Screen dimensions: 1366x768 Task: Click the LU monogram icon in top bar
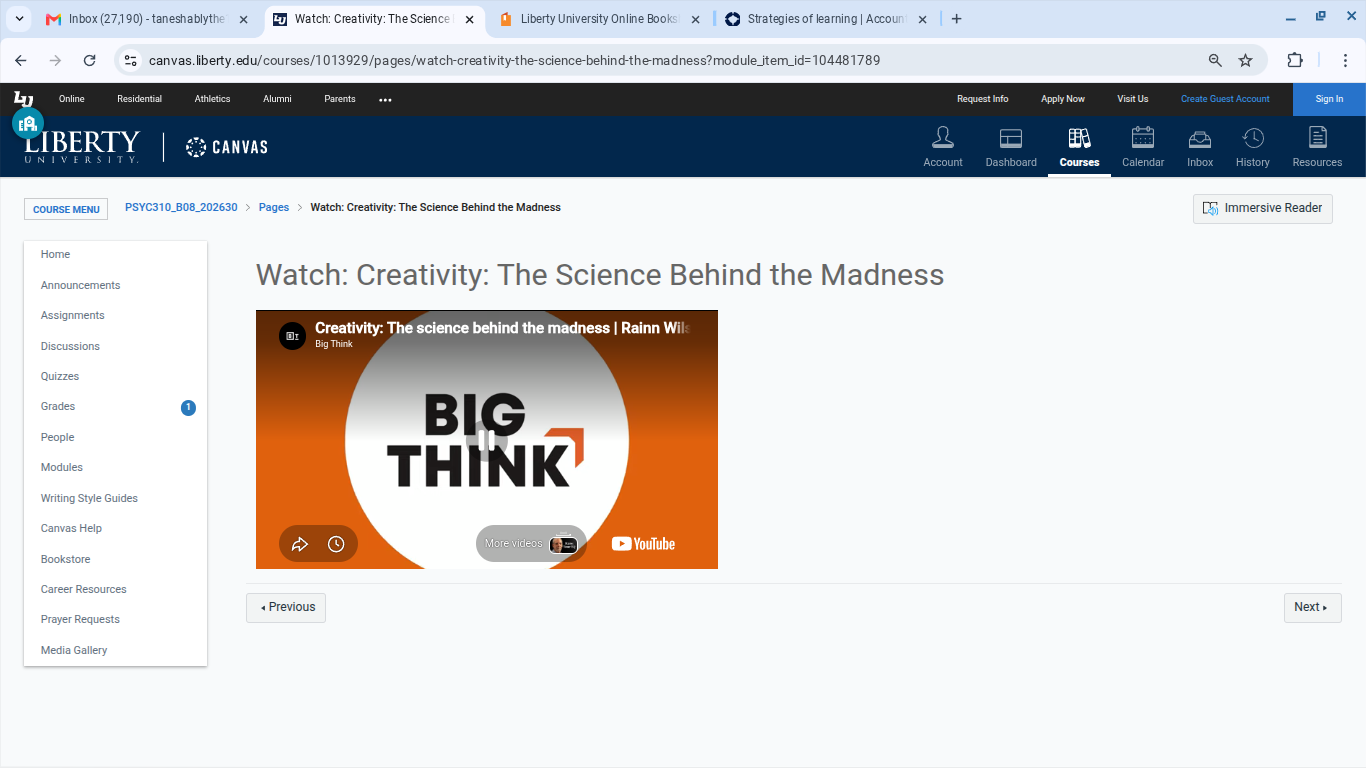click(23, 98)
